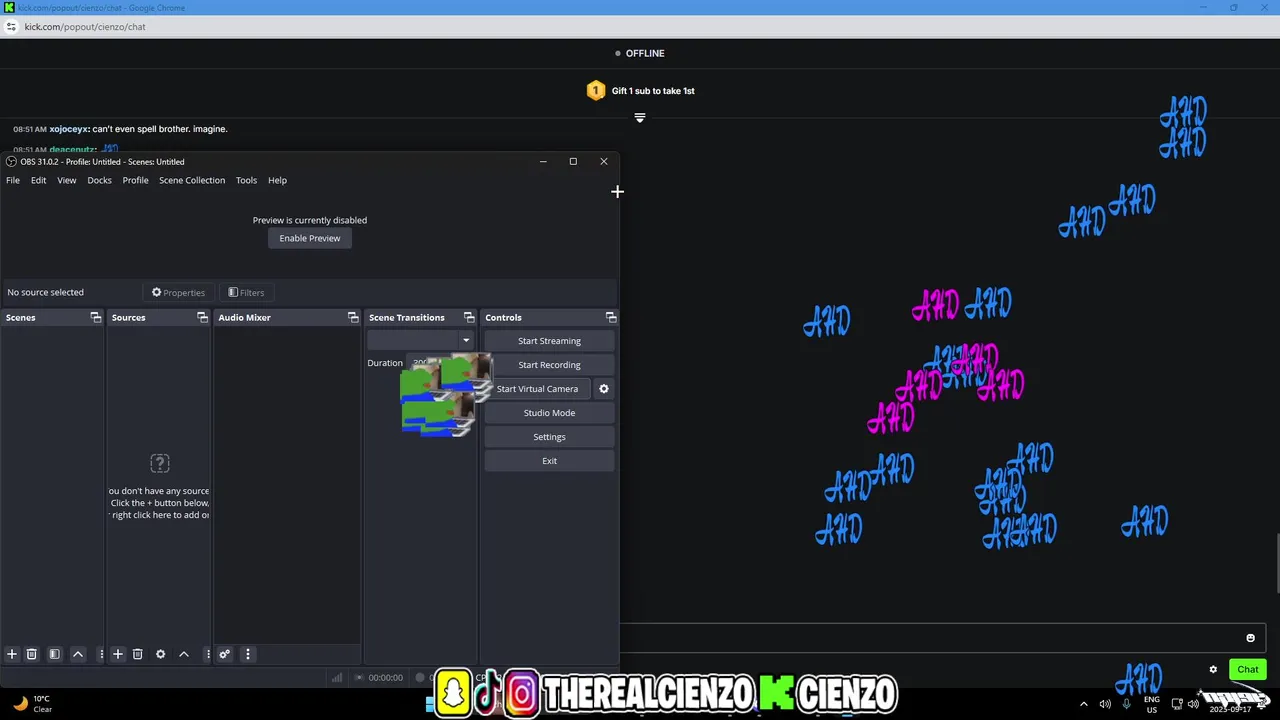Click the emoji picker in Kick chat input
The image size is (1280, 720).
1250,638
